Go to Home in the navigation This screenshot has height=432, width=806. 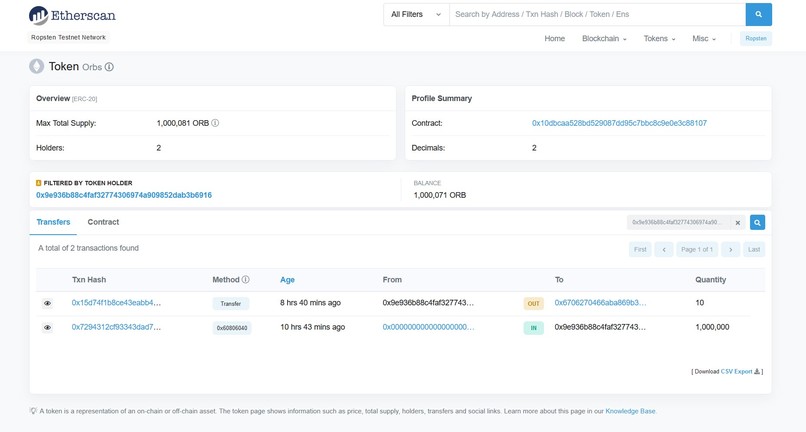555,39
